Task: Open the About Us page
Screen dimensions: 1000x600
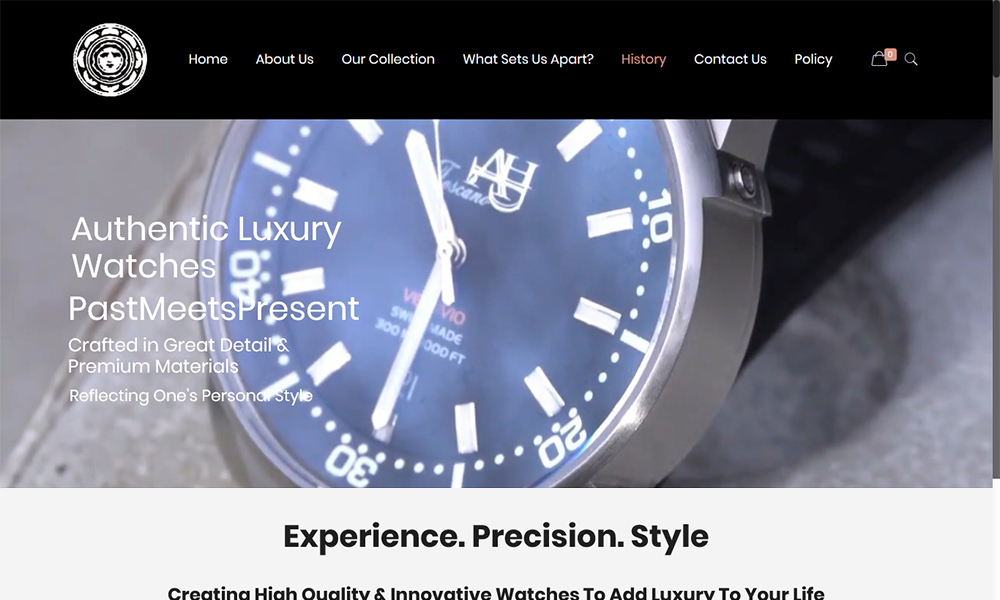Action: pyautogui.click(x=284, y=59)
